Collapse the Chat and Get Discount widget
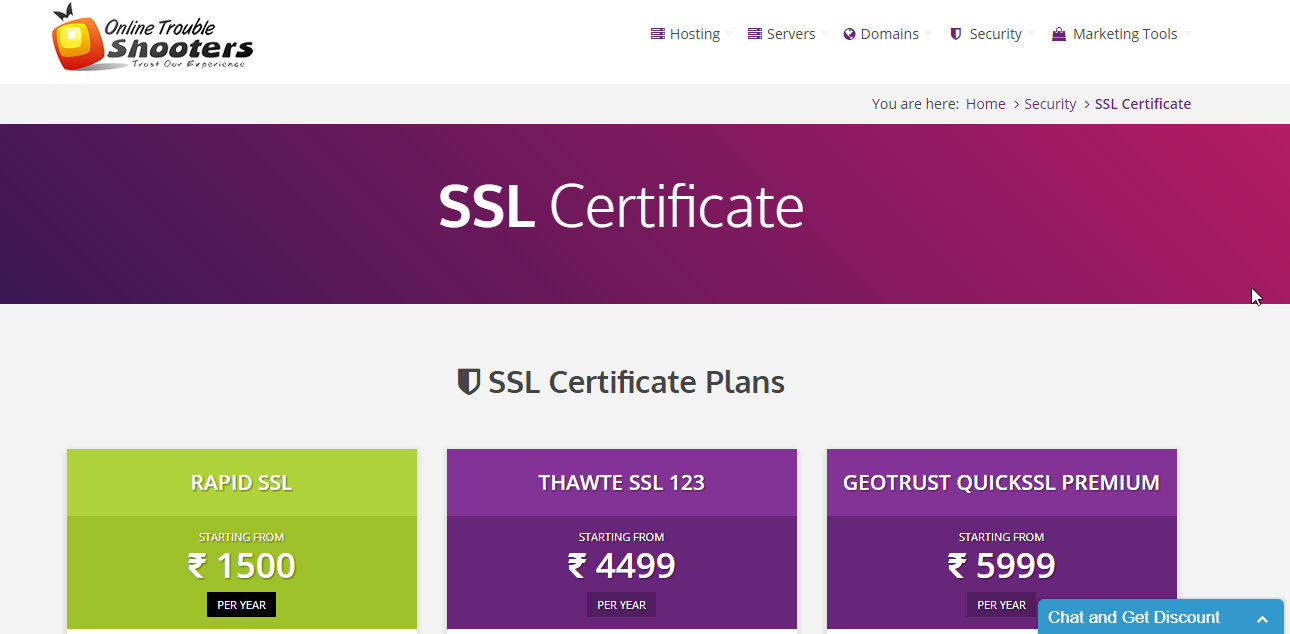The width and height of the screenshot is (1290, 634). pyautogui.click(x=1263, y=618)
